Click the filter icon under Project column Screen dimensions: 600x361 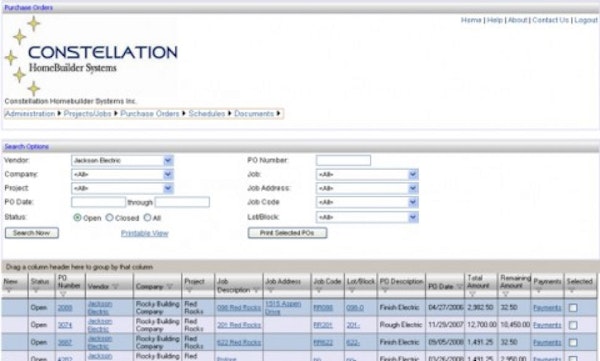point(189,291)
